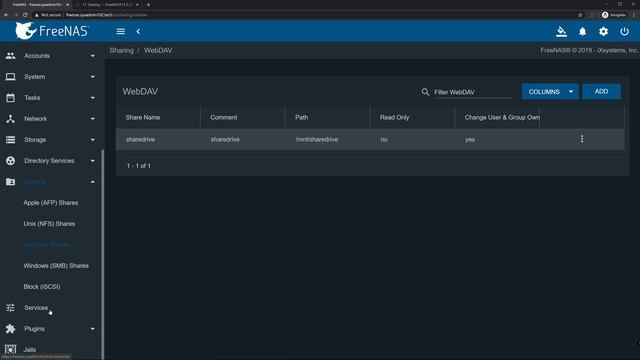Click the Sharing folder icon

pyautogui.click(x=11, y=182)
